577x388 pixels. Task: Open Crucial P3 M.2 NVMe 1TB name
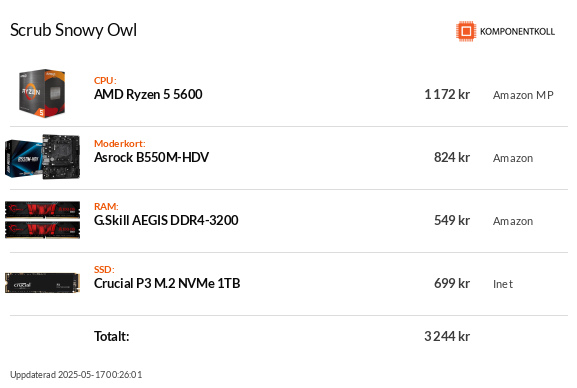coord(167,283)
